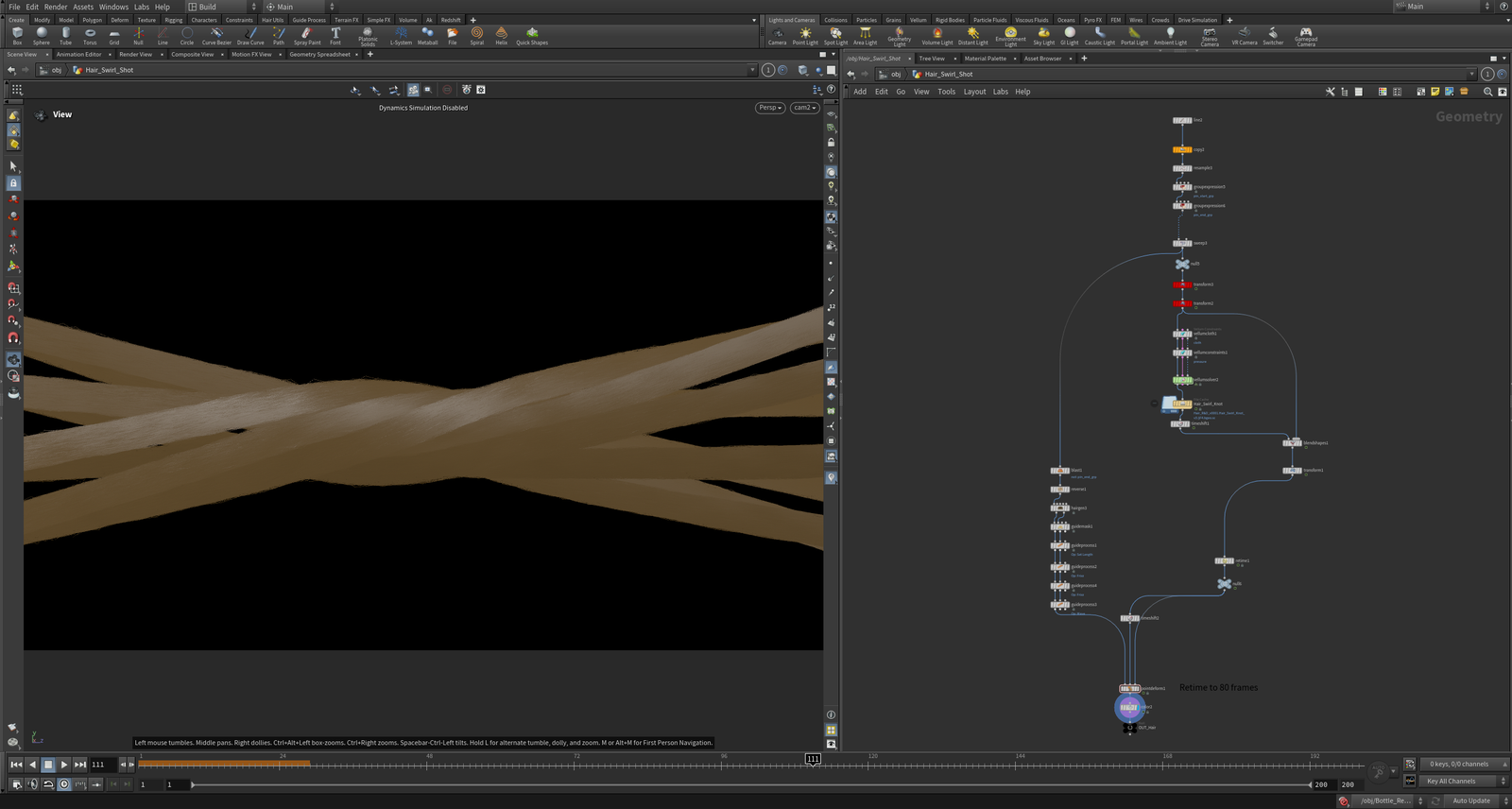Open the Main take dropdown at right
The width and height of the screenshot is (1512, 809).
(x=1443, y=7)
